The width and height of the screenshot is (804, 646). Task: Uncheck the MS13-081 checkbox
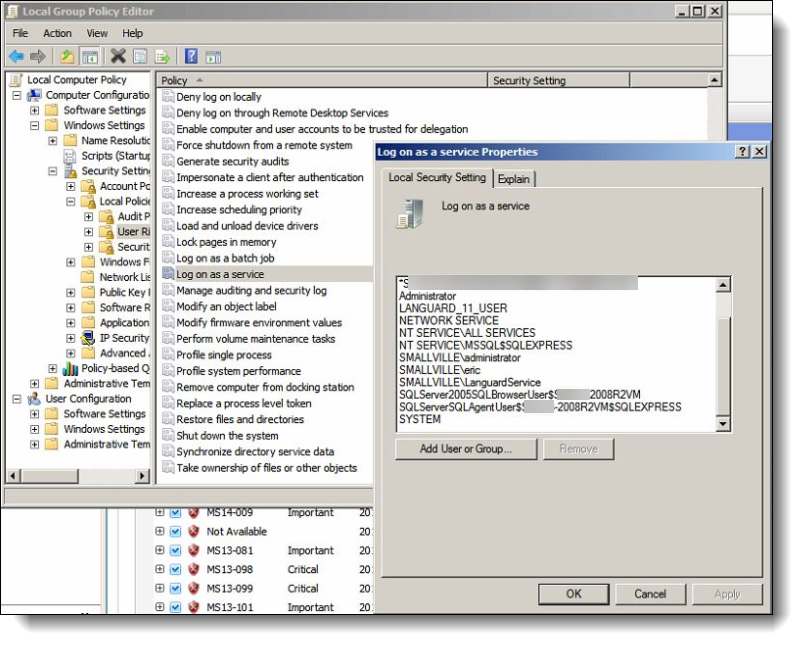click(175, 551)
